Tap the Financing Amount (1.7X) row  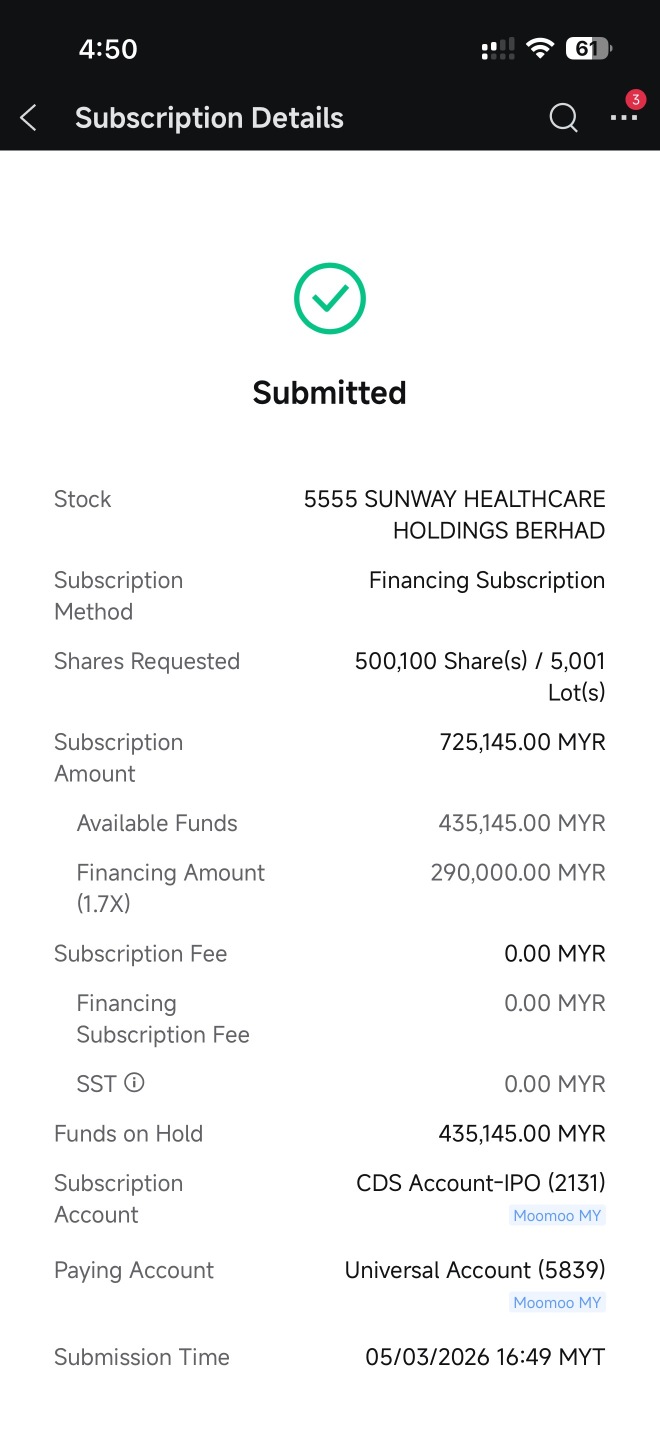330,888
